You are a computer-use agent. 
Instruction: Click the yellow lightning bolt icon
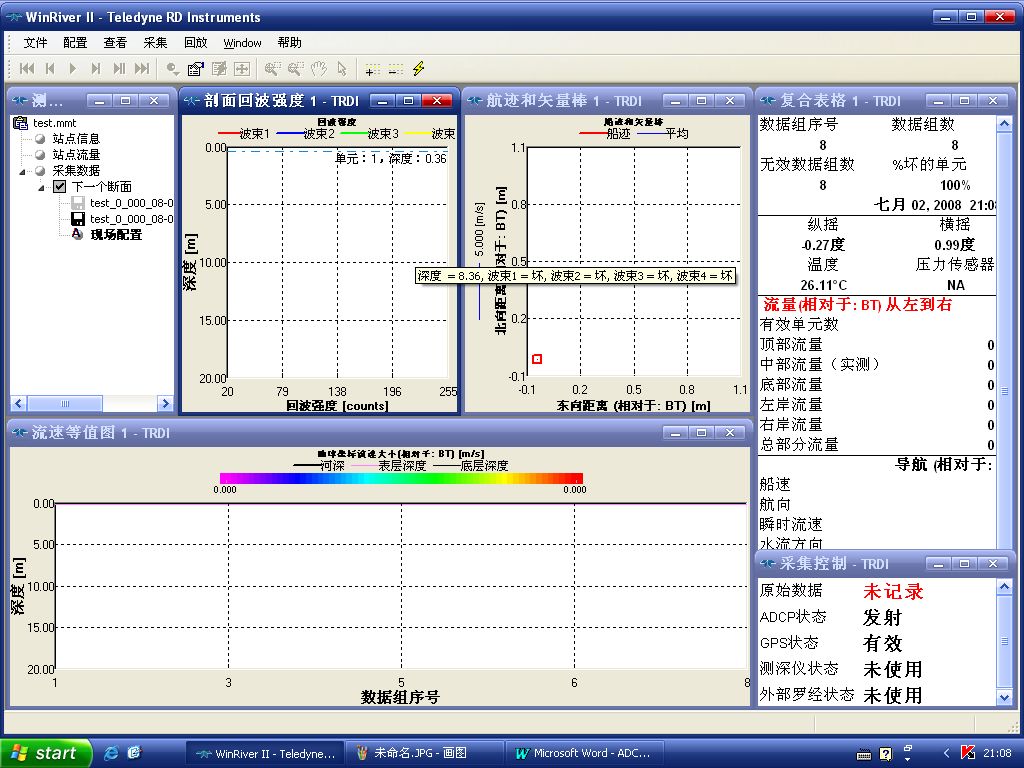418,69
